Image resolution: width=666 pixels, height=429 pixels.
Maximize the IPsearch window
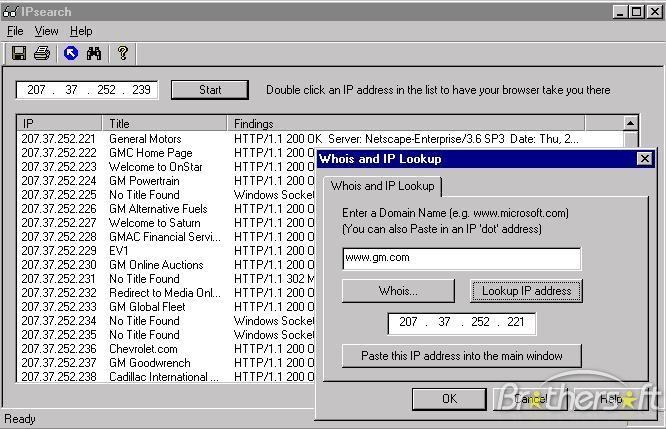637,11
